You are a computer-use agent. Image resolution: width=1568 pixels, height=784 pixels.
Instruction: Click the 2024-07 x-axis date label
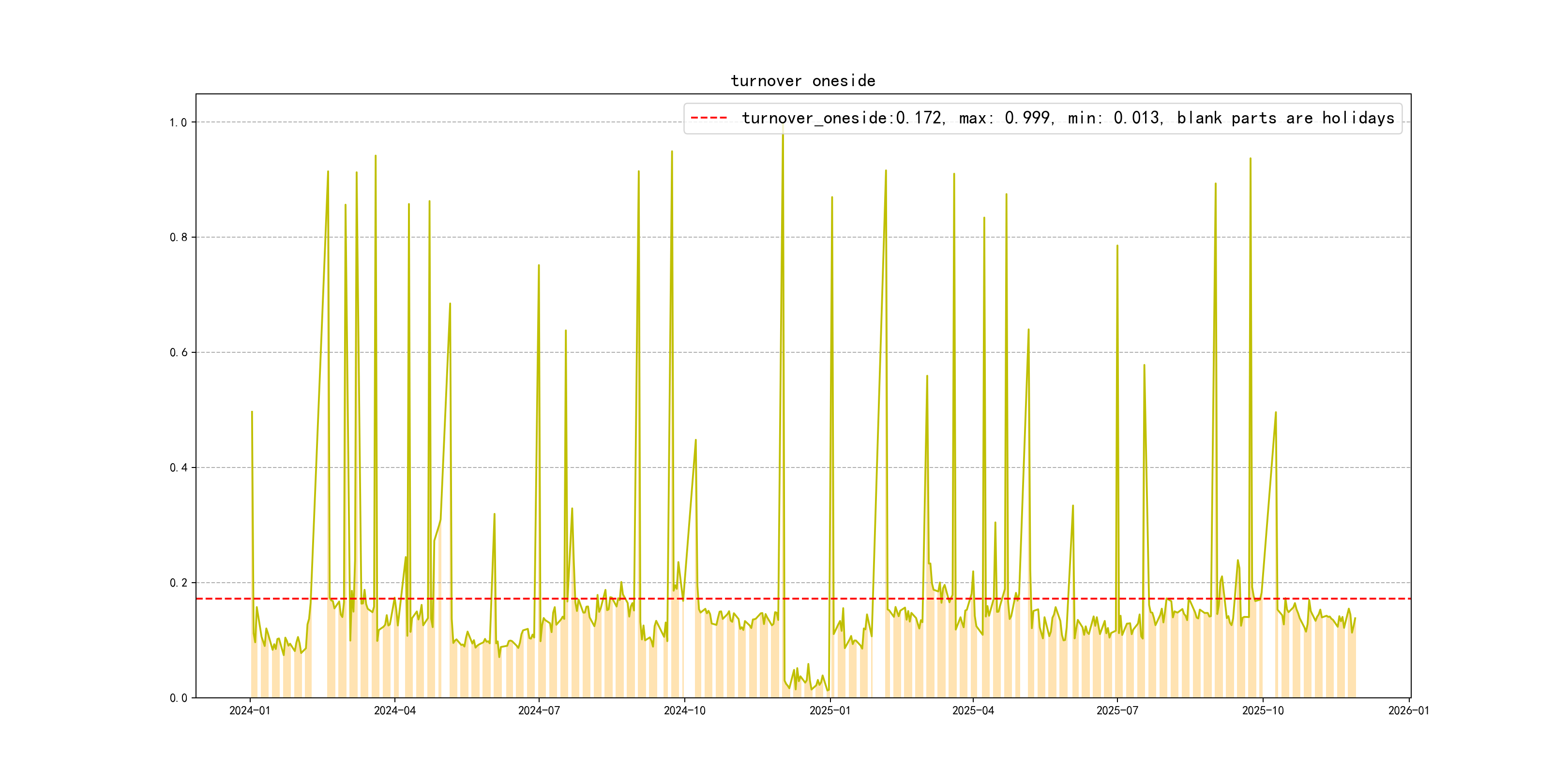pyautogui.click(x=539, y=710)
